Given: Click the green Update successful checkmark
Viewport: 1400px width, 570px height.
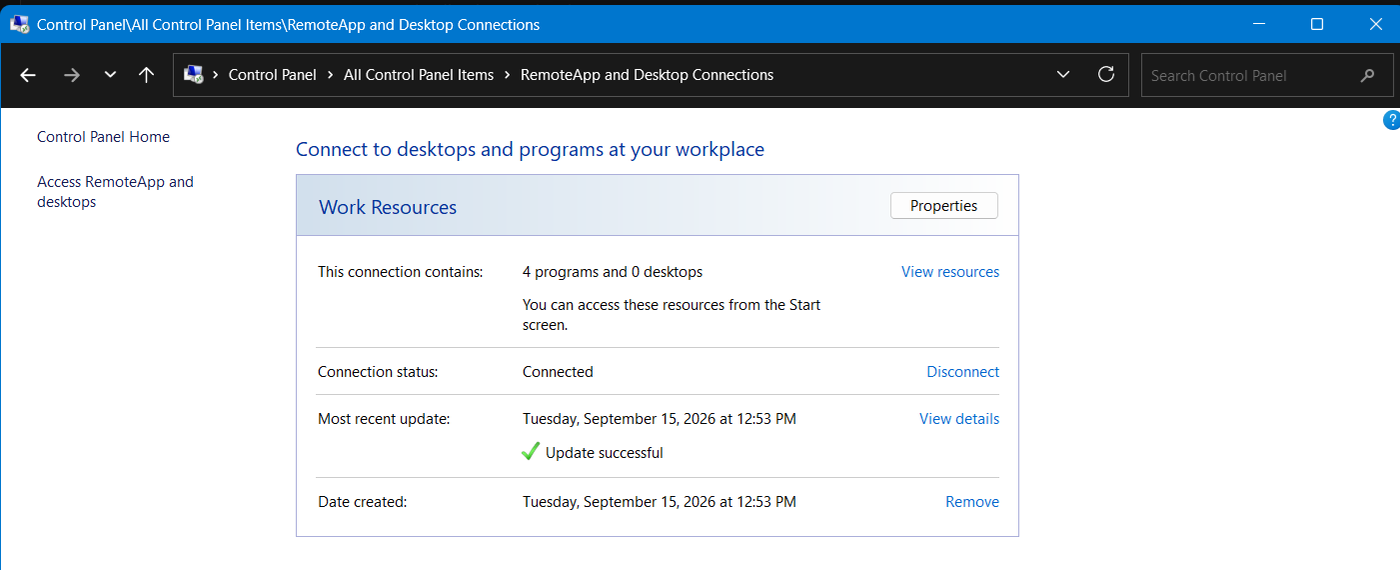Looking at the screenshot, I should tap(531, 452).
